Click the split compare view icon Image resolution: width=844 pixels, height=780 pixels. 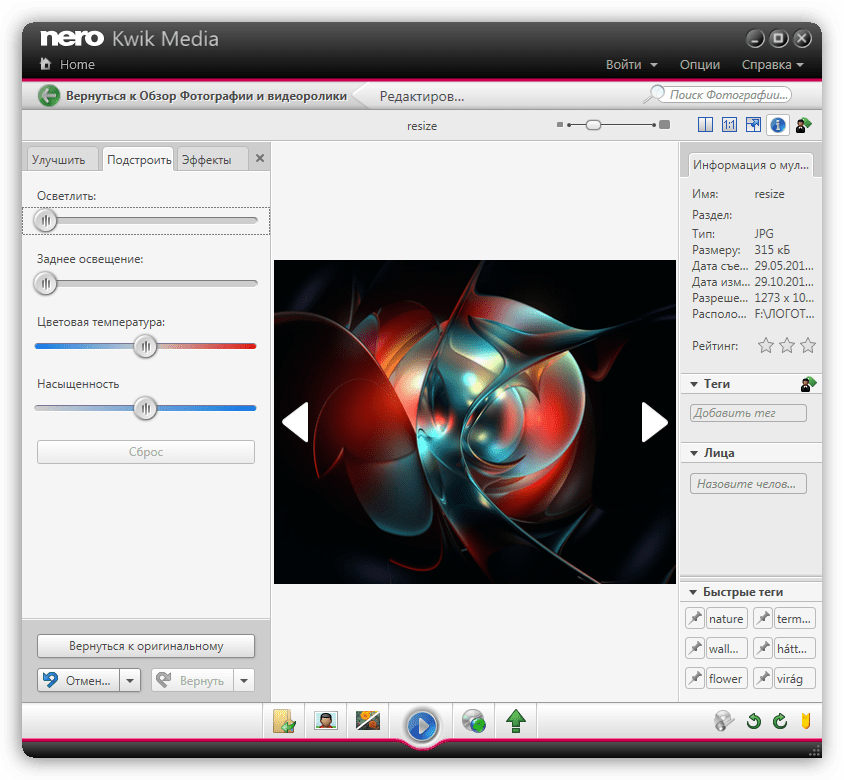[705, 125]
